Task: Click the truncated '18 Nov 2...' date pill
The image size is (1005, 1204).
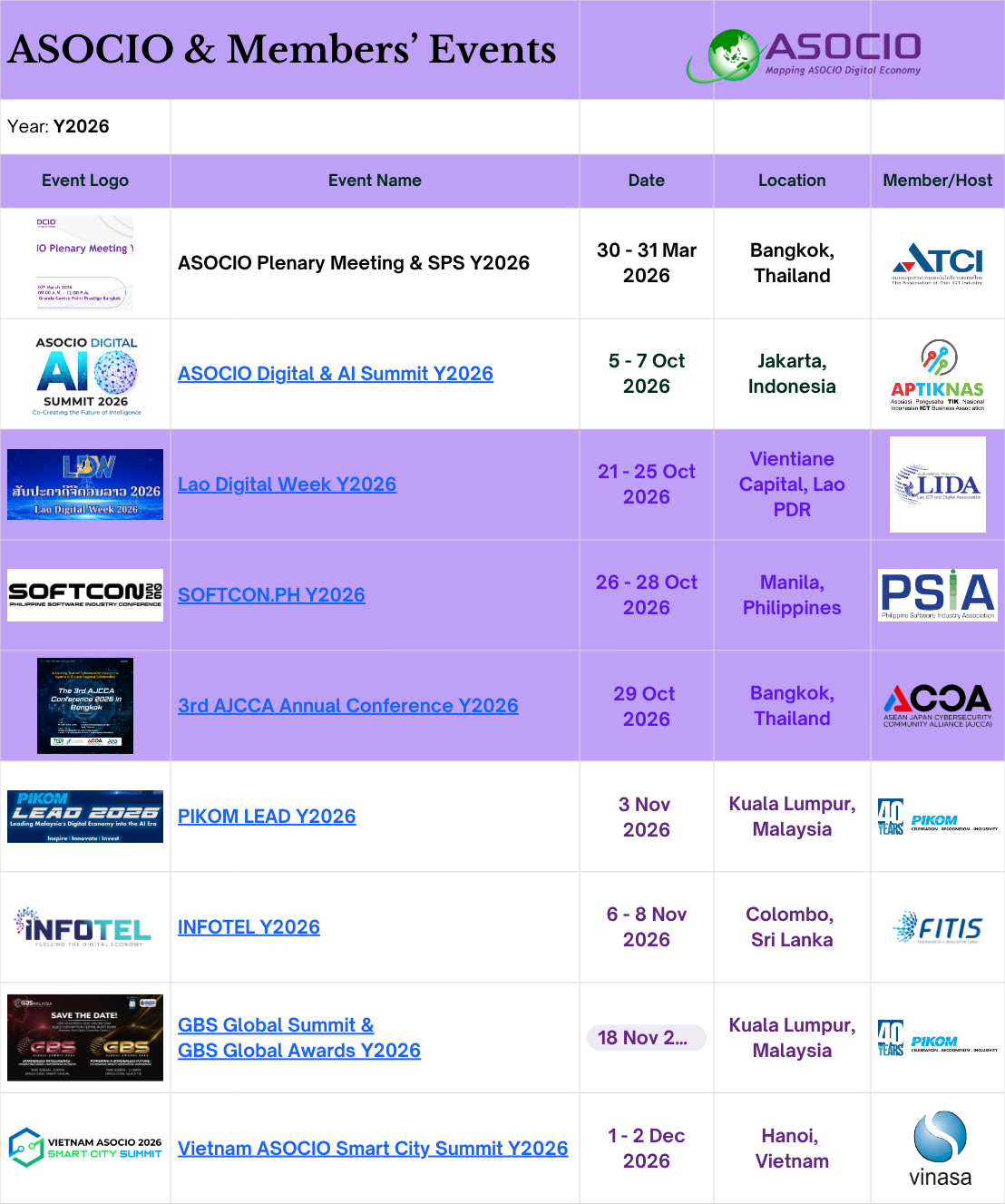Action: click(647, 1038)
